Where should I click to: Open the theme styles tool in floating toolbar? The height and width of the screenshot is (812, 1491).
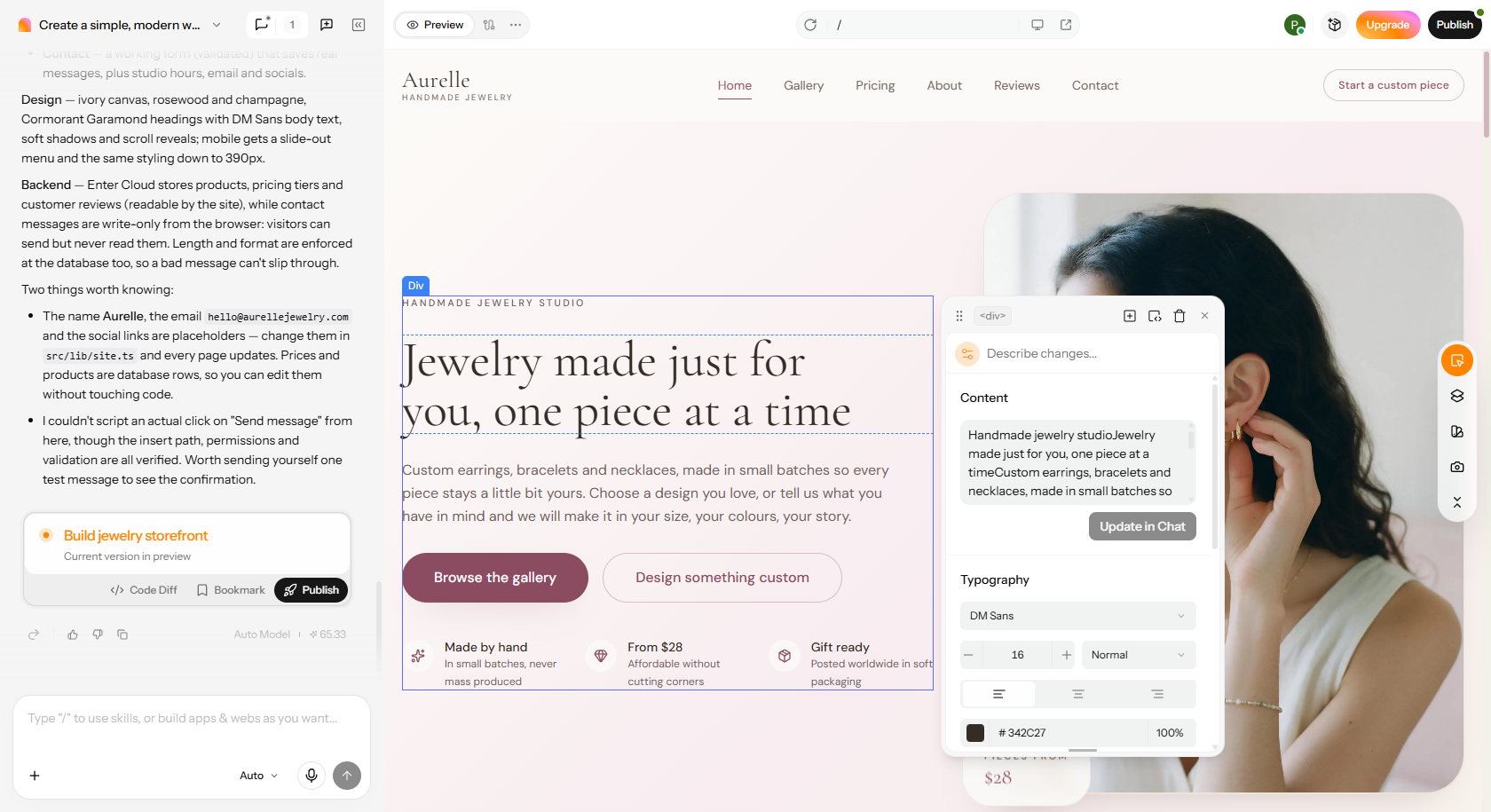tap(1457, 431)
